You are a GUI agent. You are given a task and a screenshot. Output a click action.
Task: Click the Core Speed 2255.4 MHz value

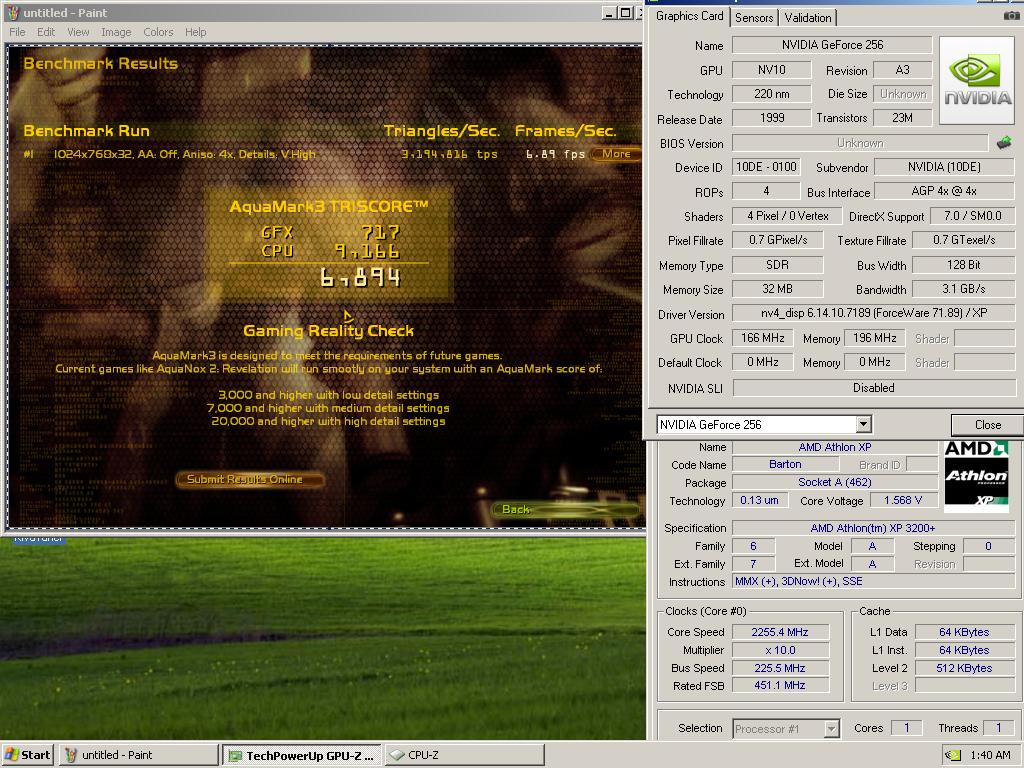(x=780, y=632)
